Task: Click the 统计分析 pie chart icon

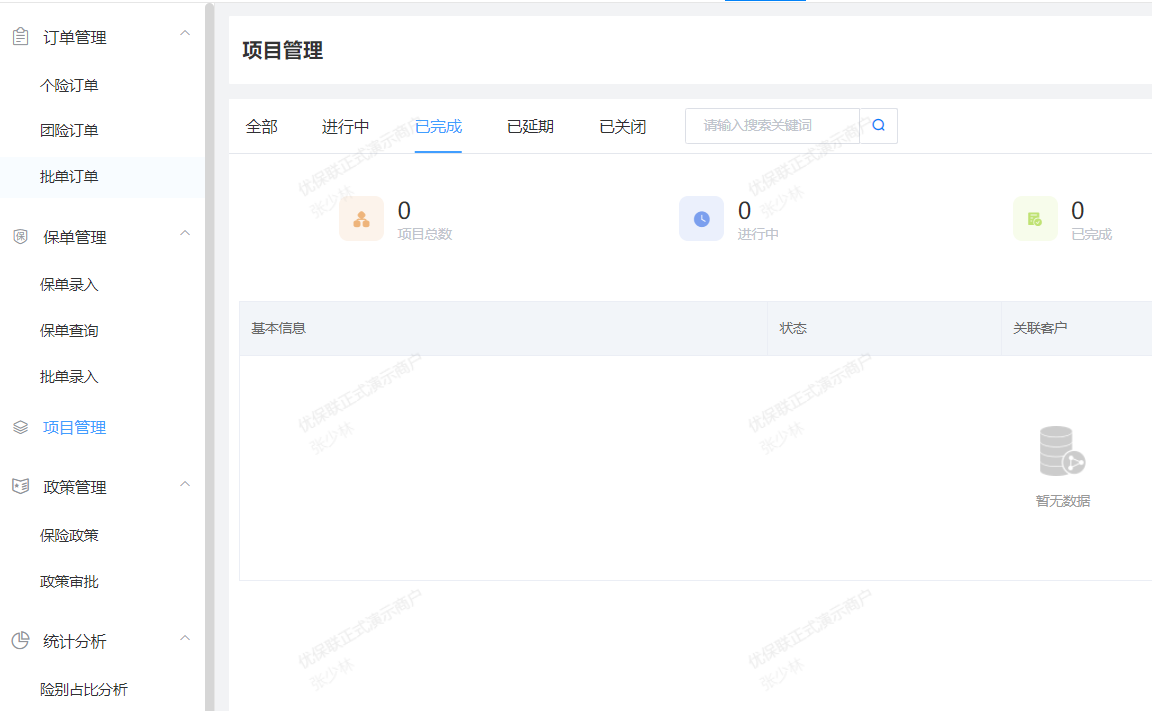Action: click(x=21, y=640)
